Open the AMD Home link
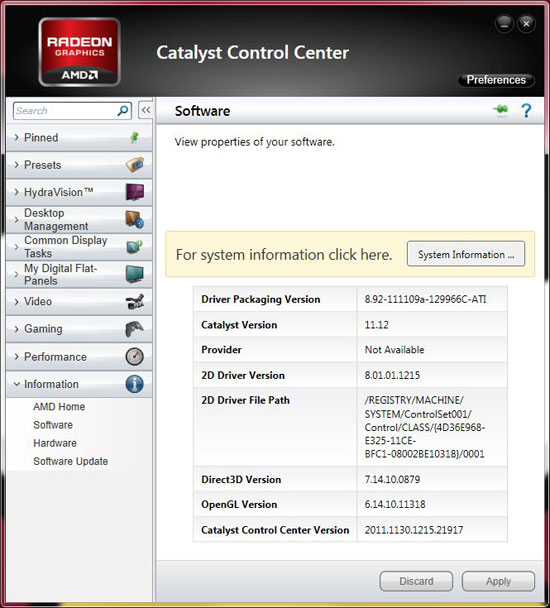The image size is (550, 608). point(59,406)
